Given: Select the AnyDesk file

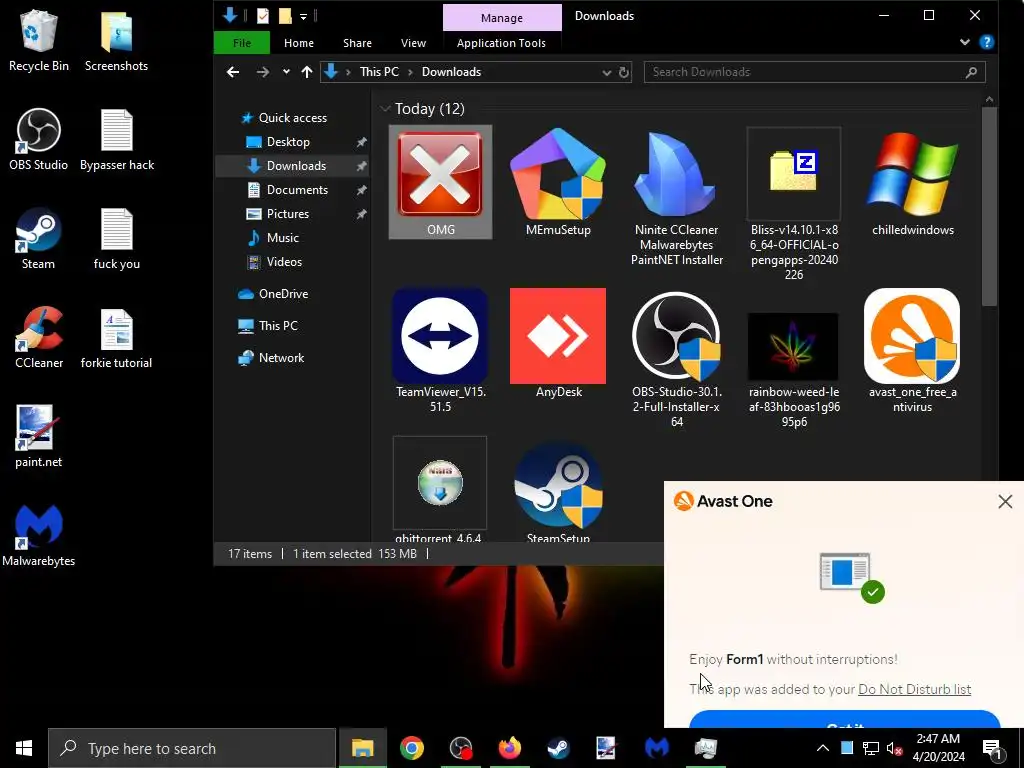Looking at the screenshot, I should (558, 344).
